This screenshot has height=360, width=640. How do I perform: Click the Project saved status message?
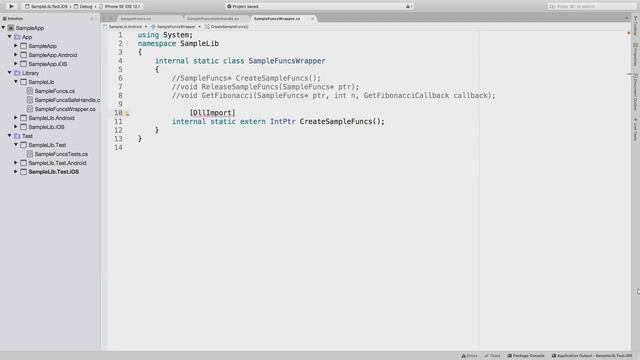[243, 7]
